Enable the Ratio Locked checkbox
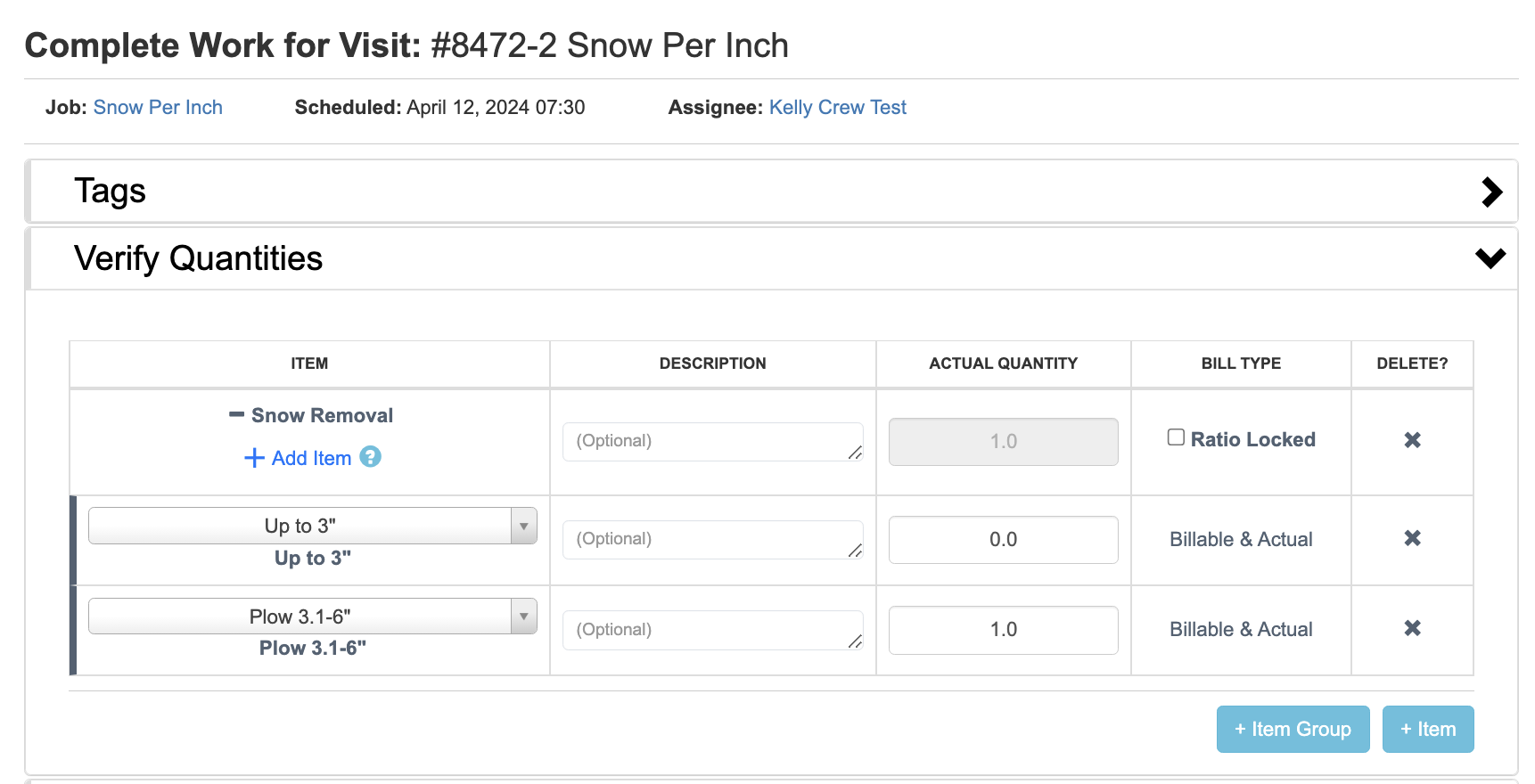This screenshot has width=1535, height=784. click(1176, 437)
